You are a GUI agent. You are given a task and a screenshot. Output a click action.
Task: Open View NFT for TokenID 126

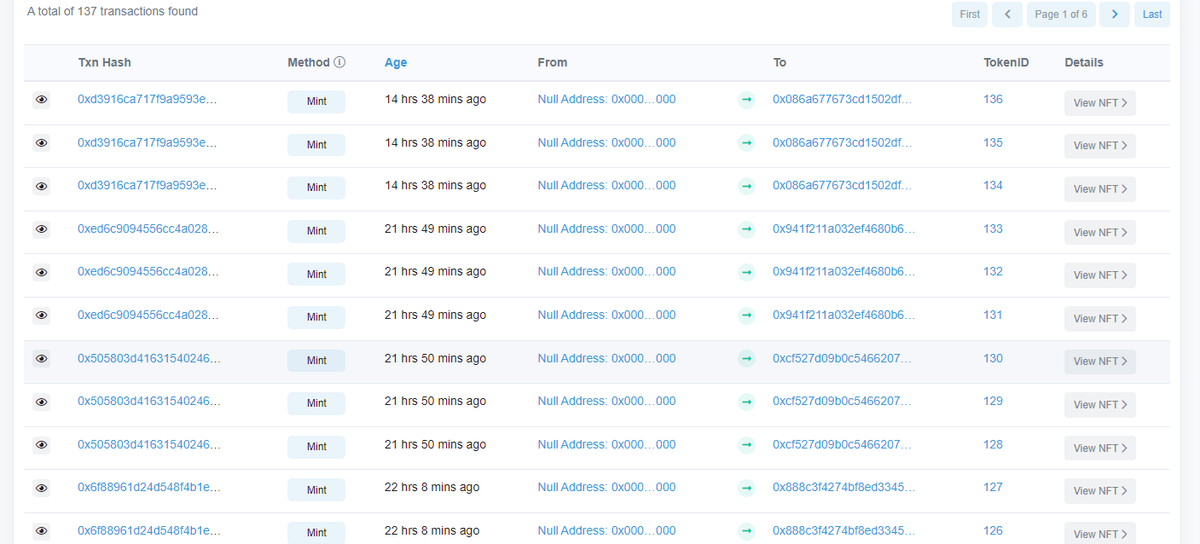coord(1100,534)
